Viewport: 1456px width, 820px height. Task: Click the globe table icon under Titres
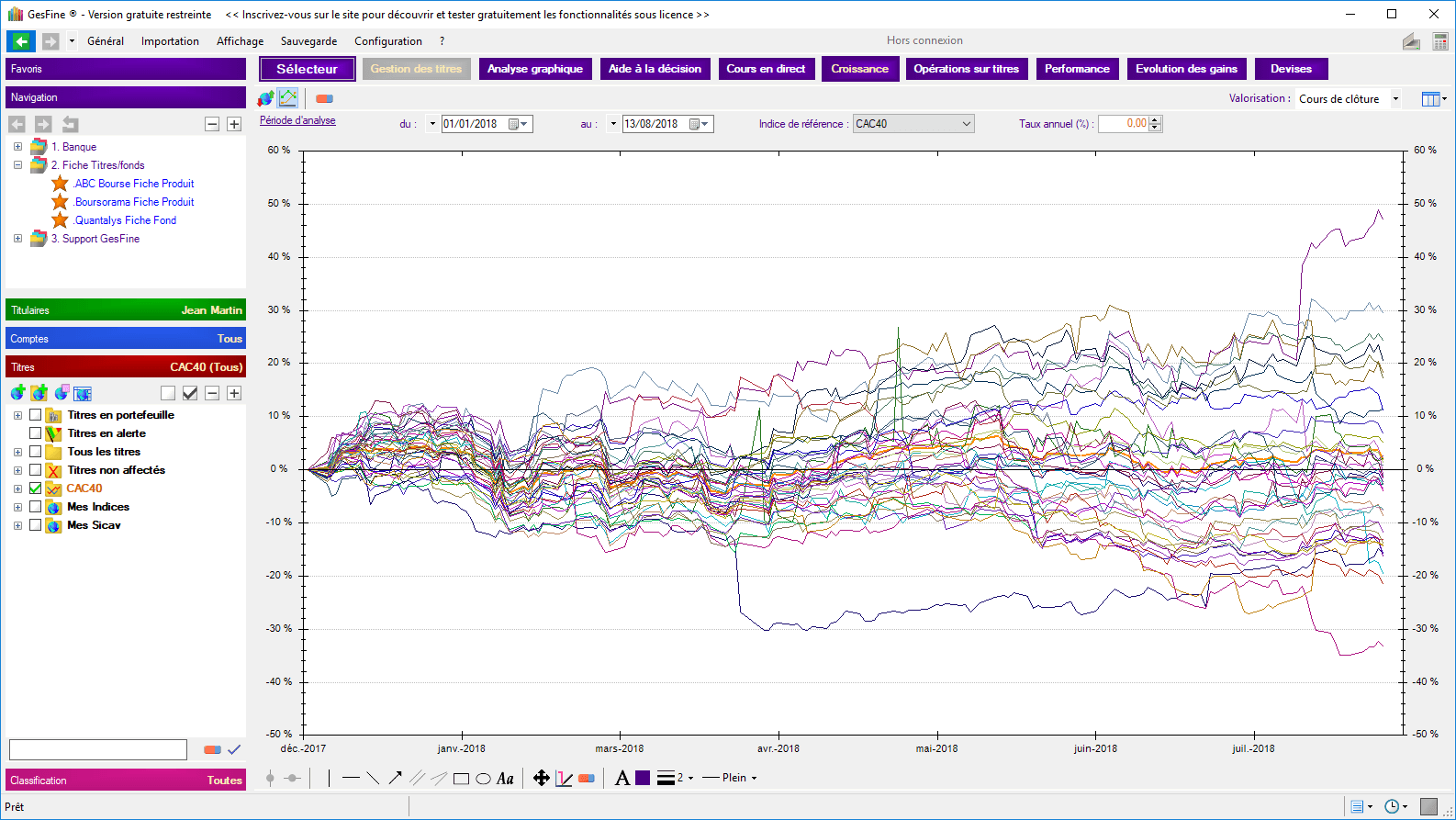[x=84, y=393]
